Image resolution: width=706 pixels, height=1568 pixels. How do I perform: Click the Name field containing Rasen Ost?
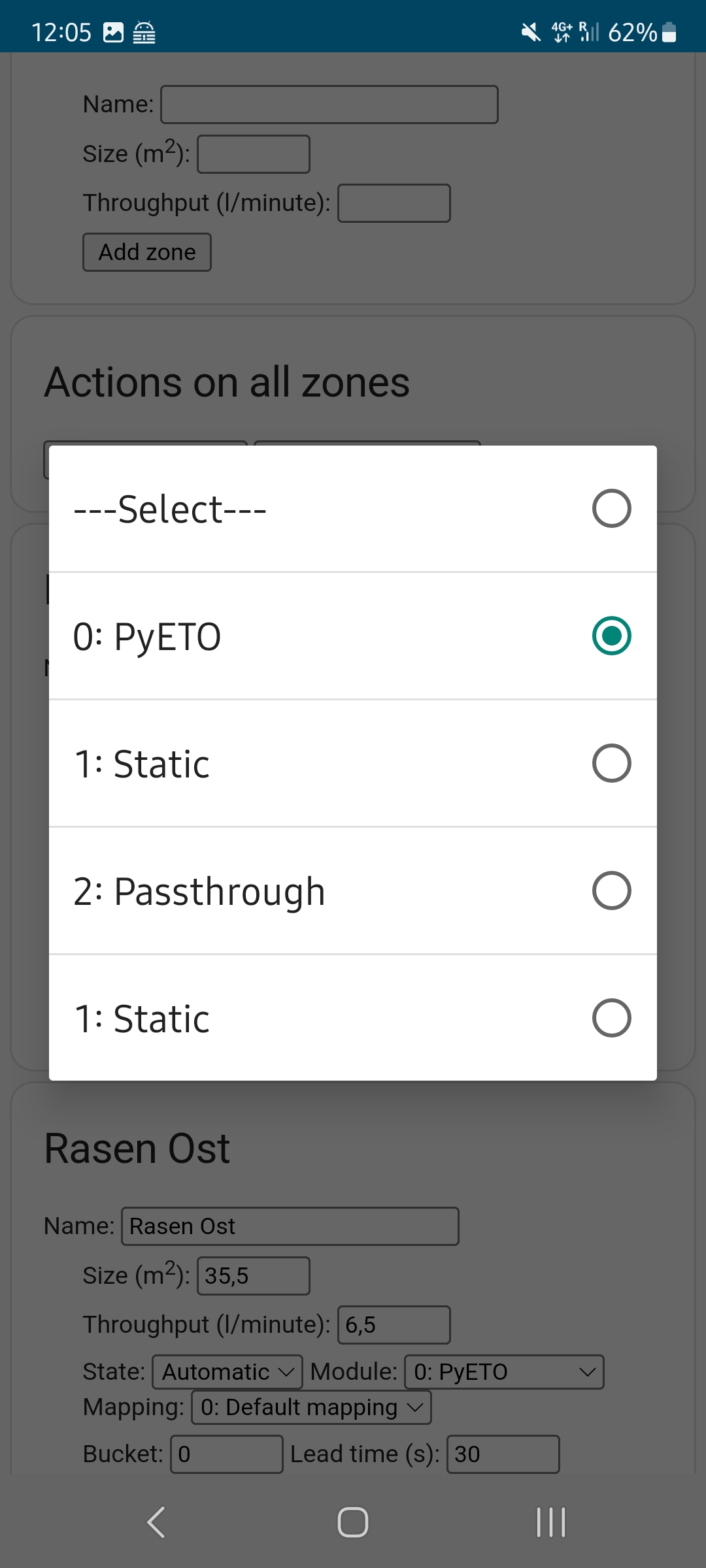coord(290,1226)
